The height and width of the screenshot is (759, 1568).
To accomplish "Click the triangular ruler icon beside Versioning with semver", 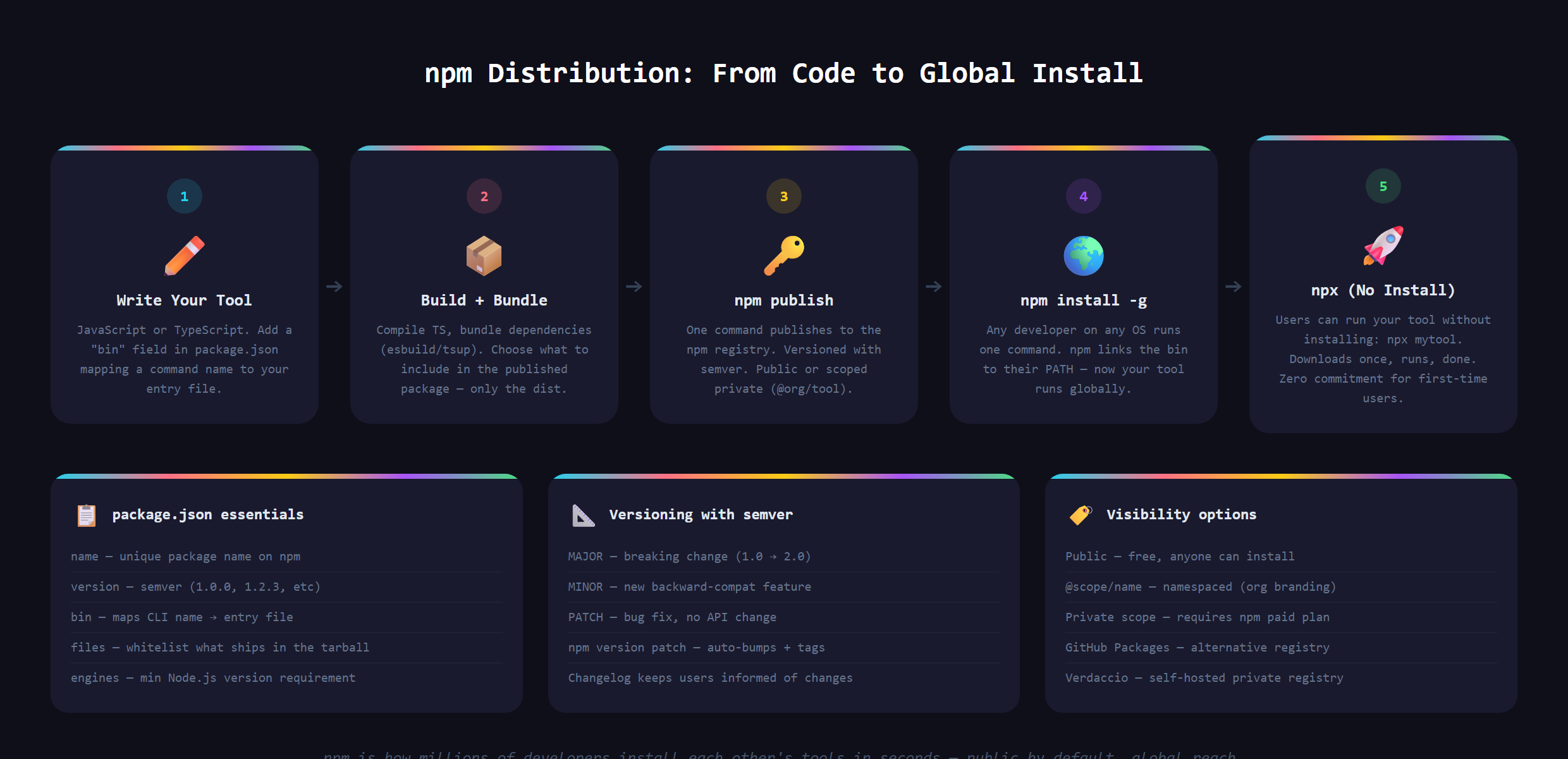I will pos(583,515).
